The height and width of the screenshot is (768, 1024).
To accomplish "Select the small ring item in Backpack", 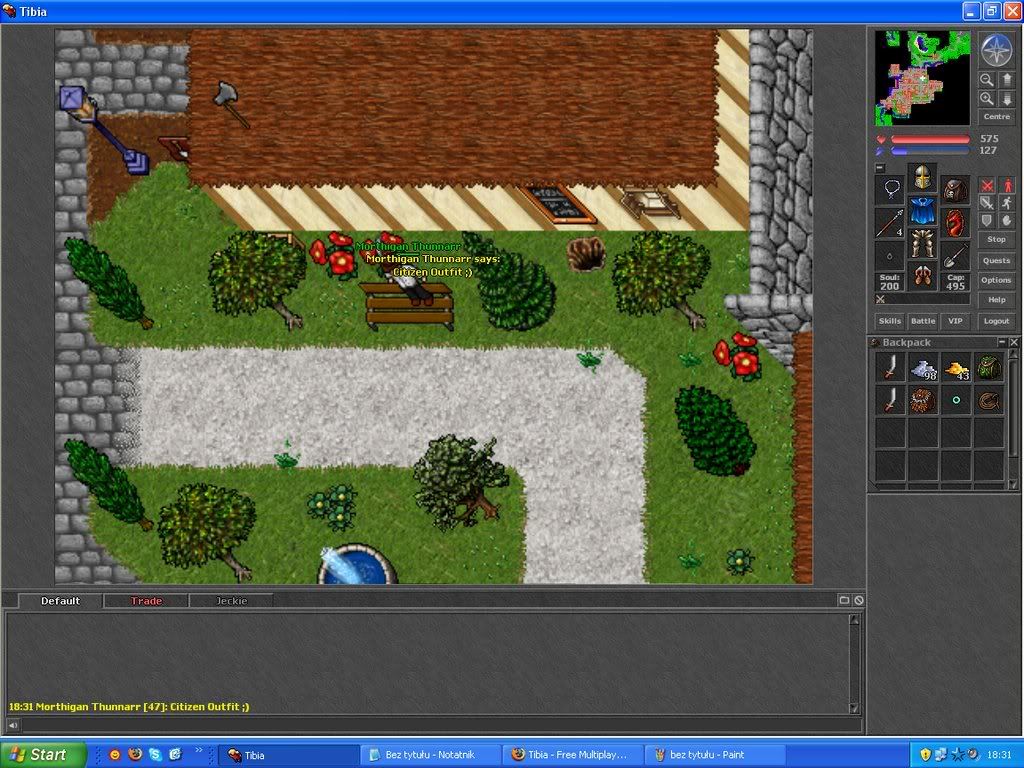I will pyautogui.click(x=956, y=400).
